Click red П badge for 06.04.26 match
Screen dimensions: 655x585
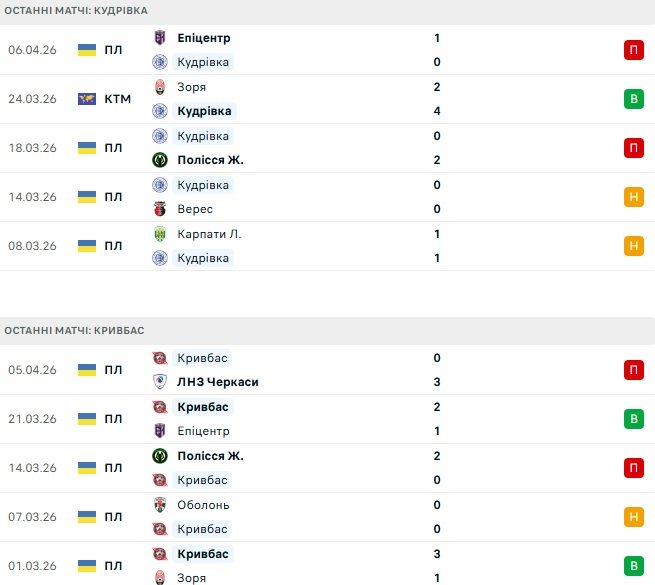[x=633, y=50]
